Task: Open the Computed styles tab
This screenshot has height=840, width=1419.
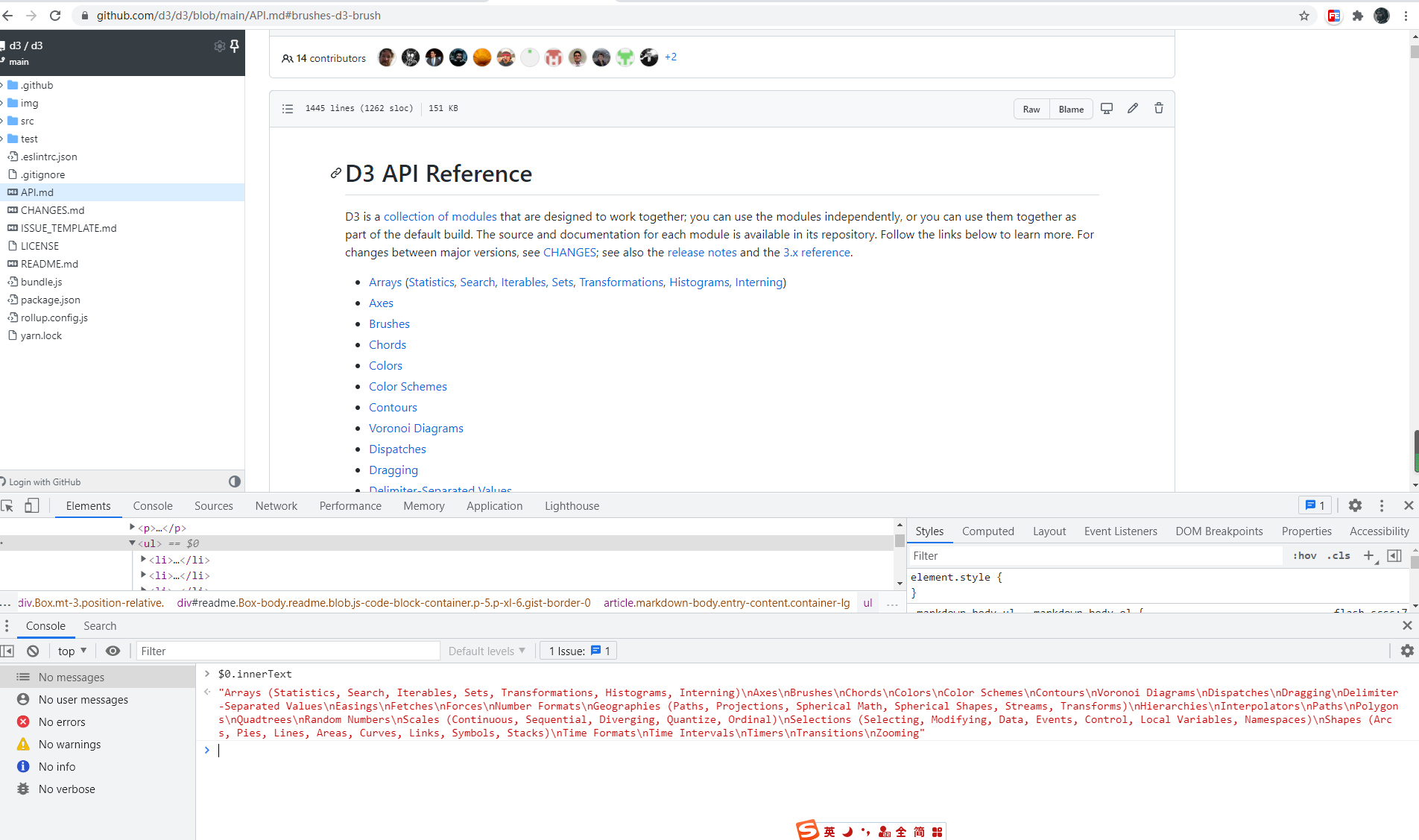Action: [x=988, y=531]
